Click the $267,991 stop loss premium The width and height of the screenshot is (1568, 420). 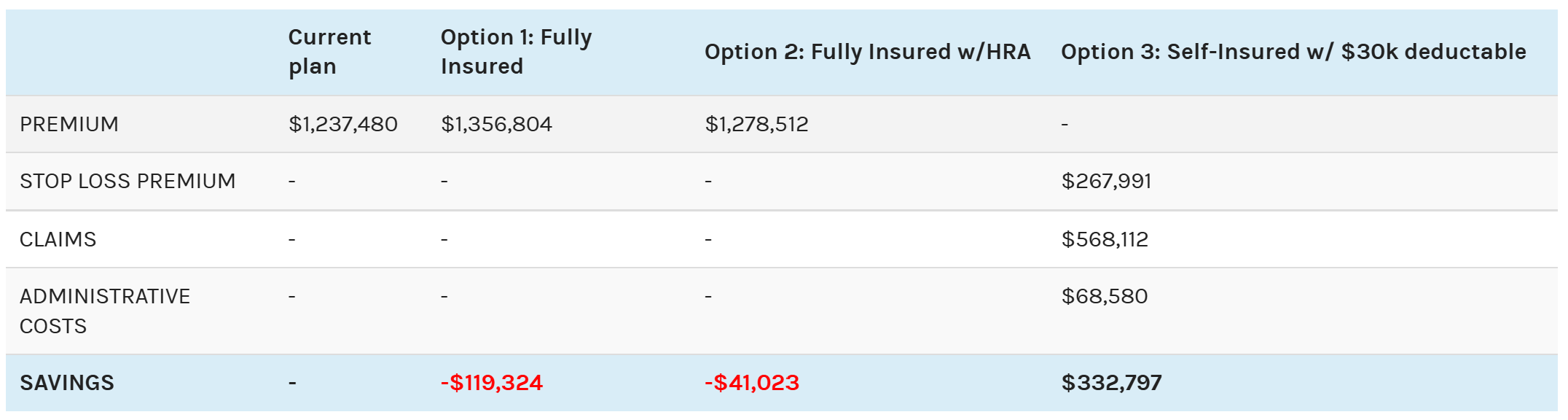[x=1106, y=181]
